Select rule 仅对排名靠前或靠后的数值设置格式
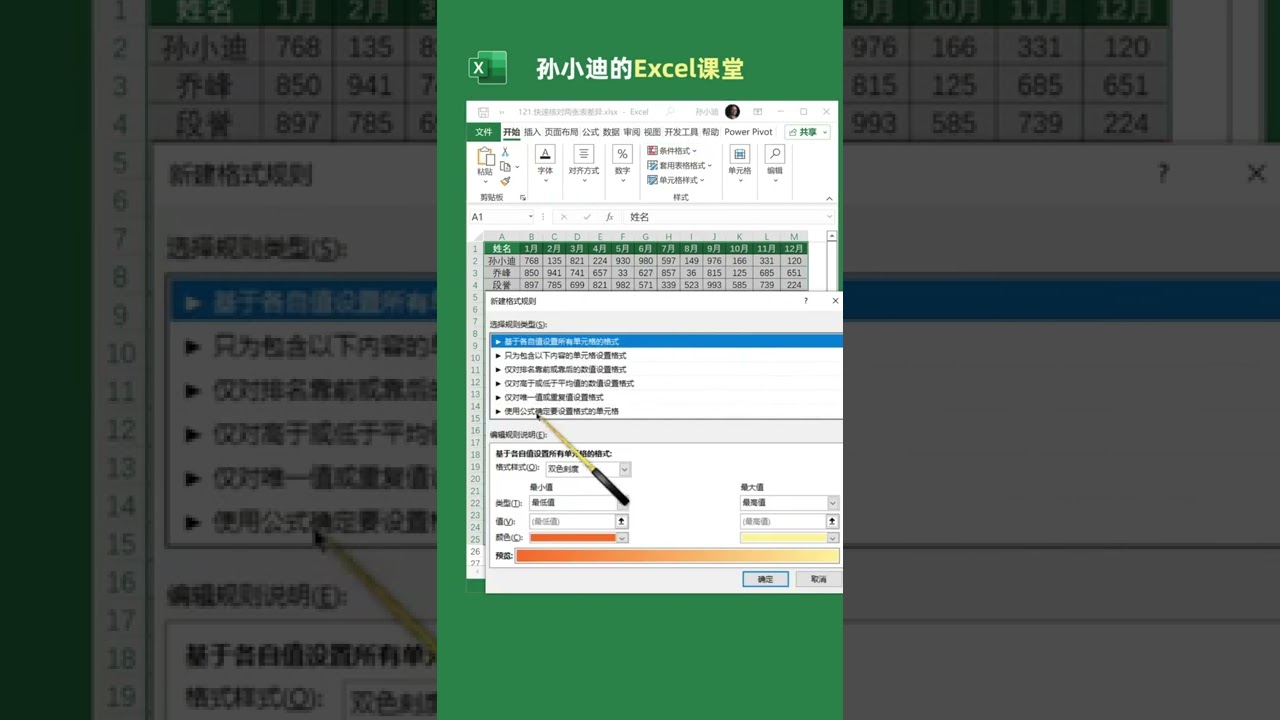1280x720 pixels. click(667, 369)
